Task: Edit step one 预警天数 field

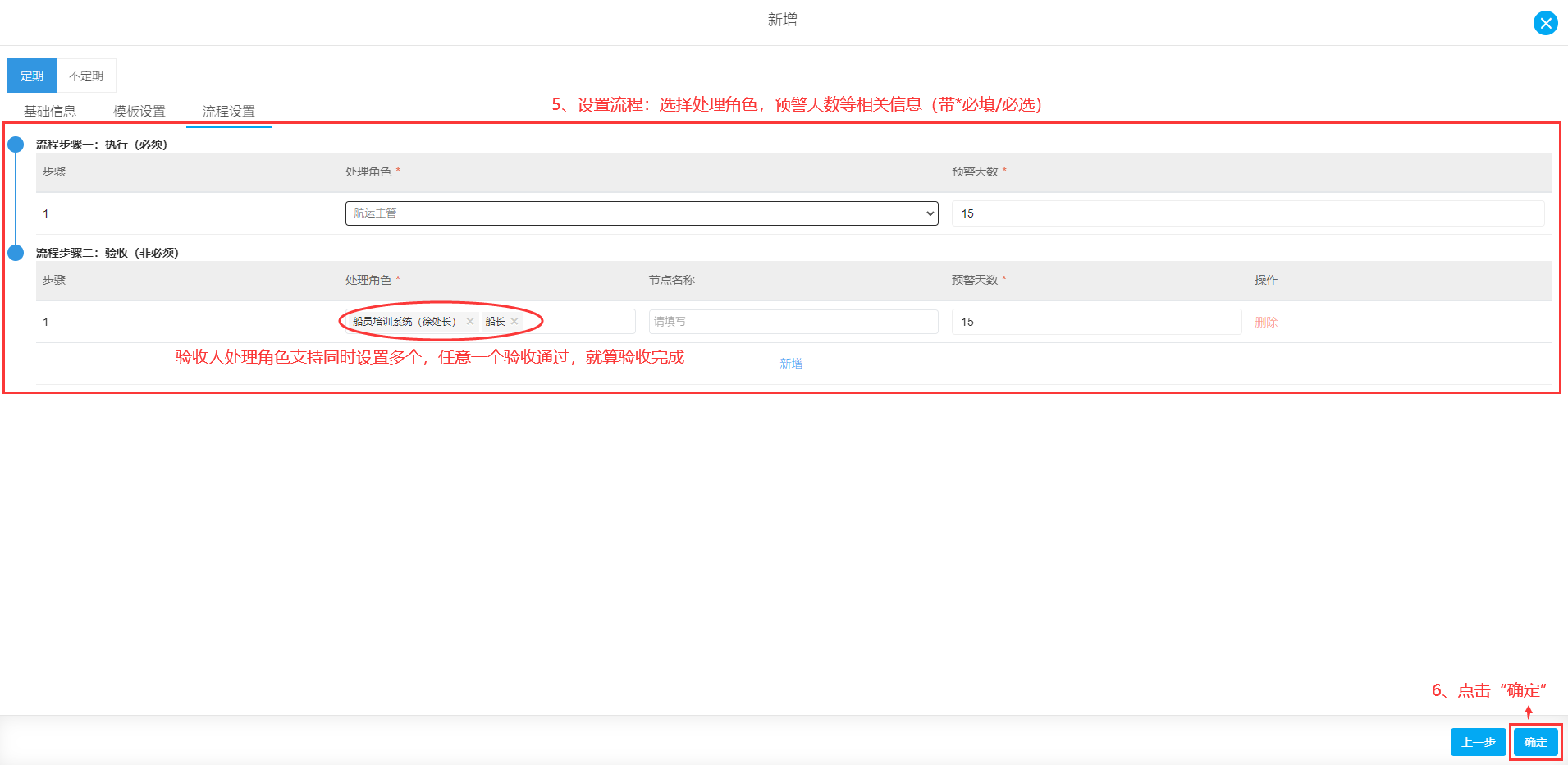Action: [x=1248, y=213]
